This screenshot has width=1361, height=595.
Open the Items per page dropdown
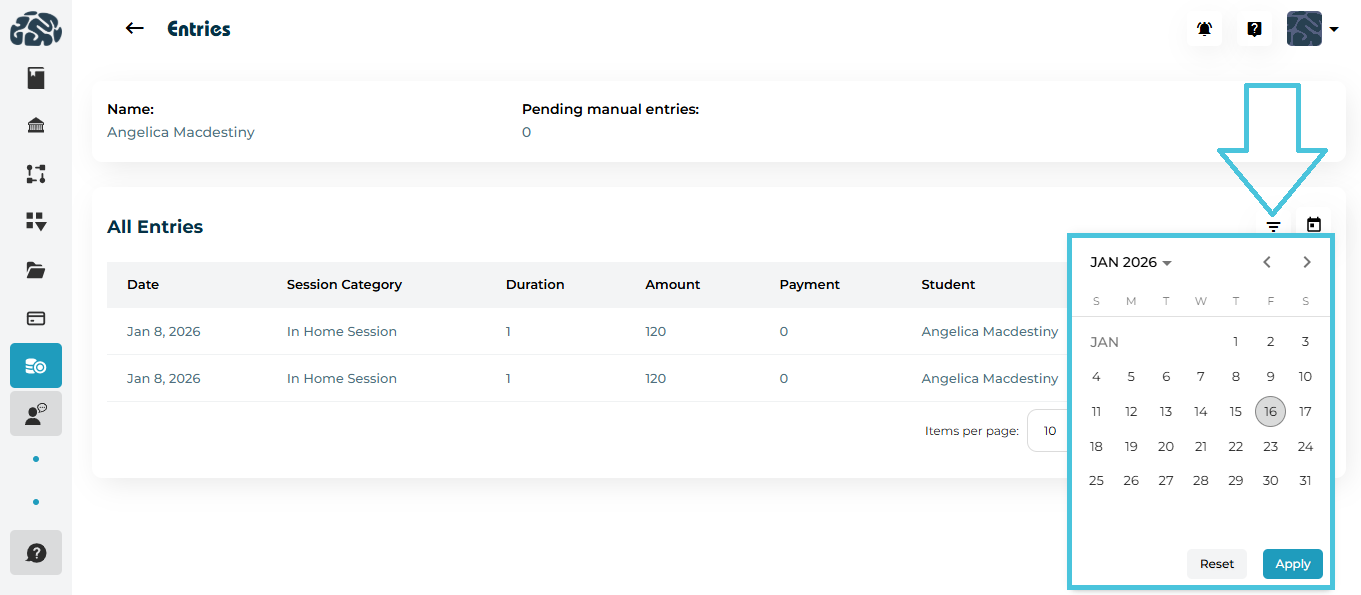click(x=1048, y=431)
